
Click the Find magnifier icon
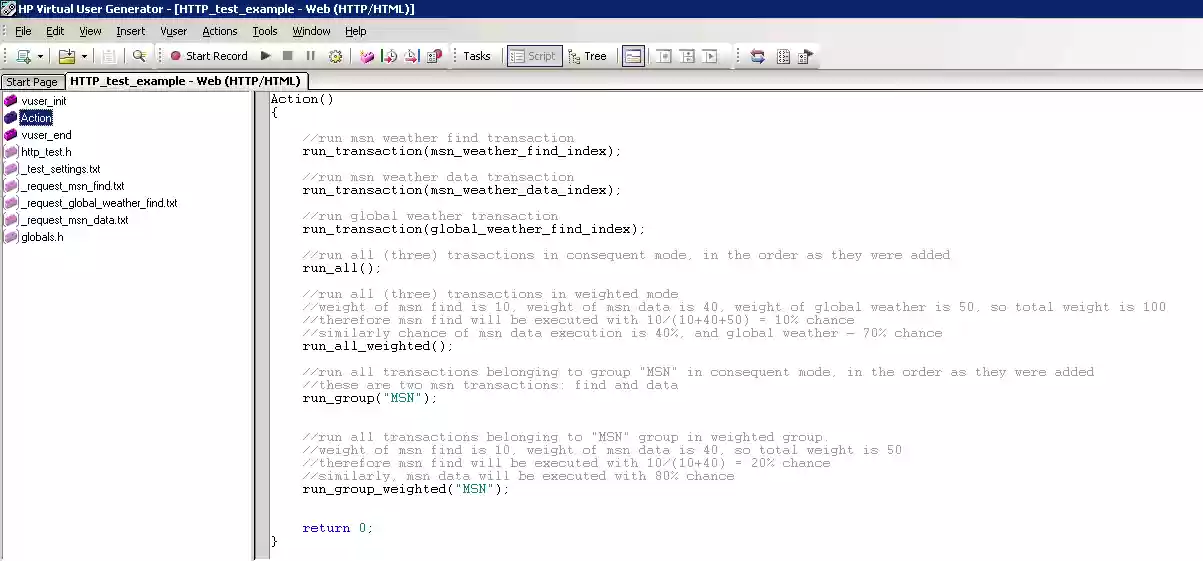tap(139, 56)
